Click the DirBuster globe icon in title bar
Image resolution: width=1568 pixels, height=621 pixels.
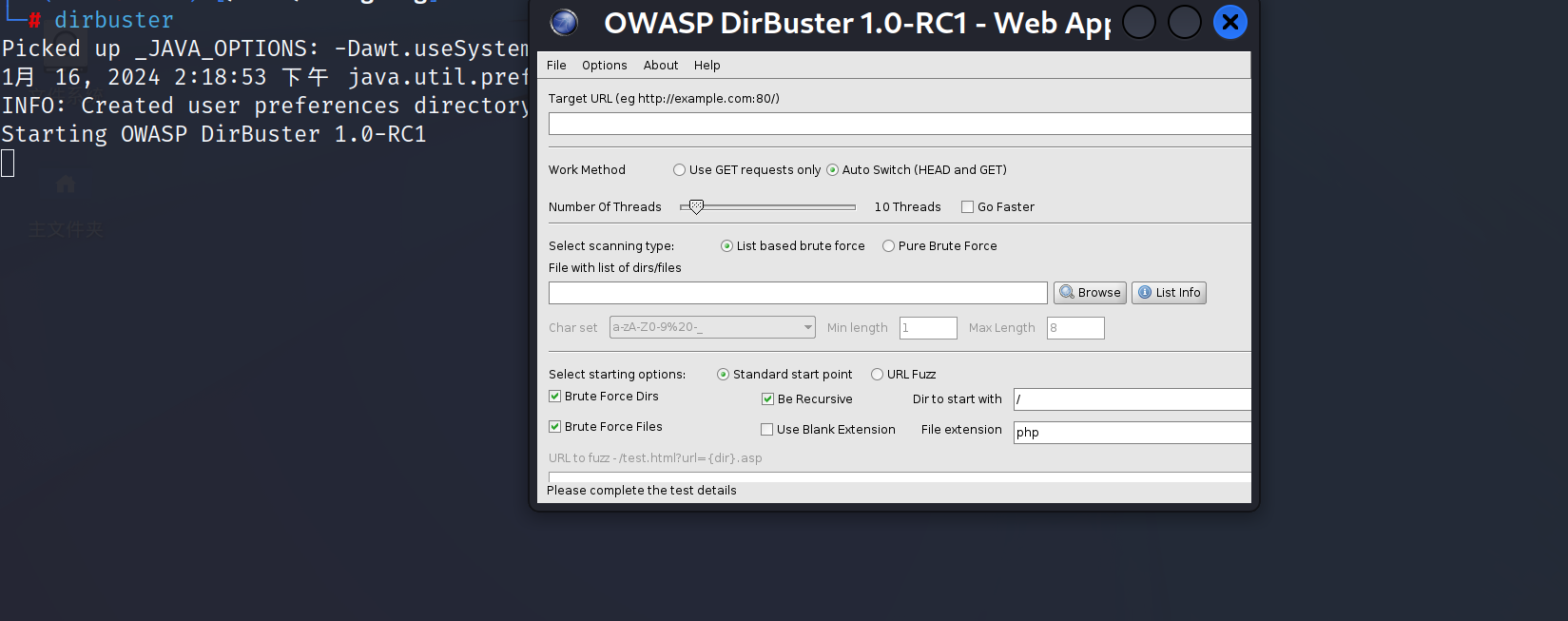click(x=564, y=22)
